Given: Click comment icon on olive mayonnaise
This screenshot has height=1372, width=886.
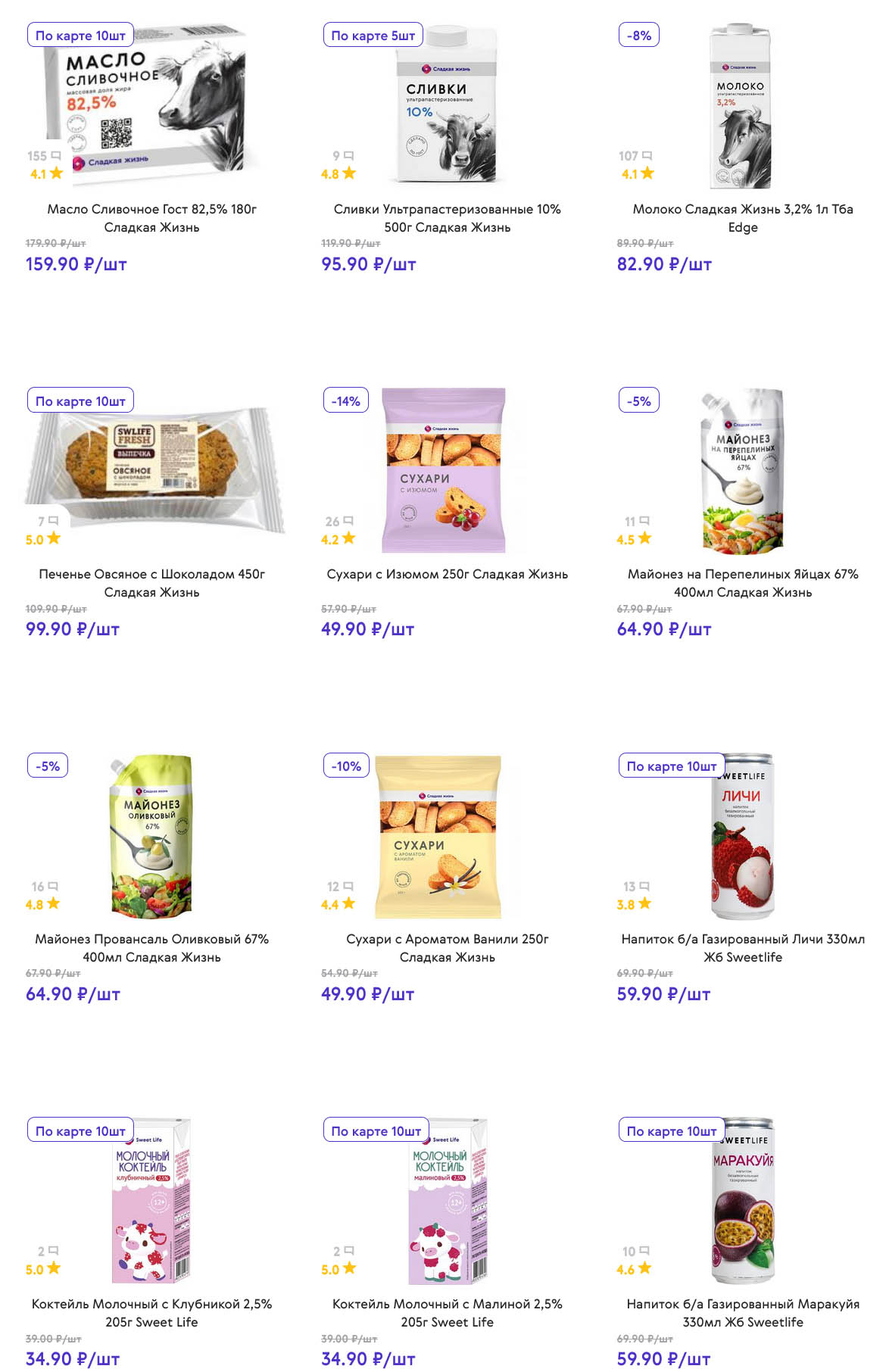Looking at the screenshot, I should 53,886.
